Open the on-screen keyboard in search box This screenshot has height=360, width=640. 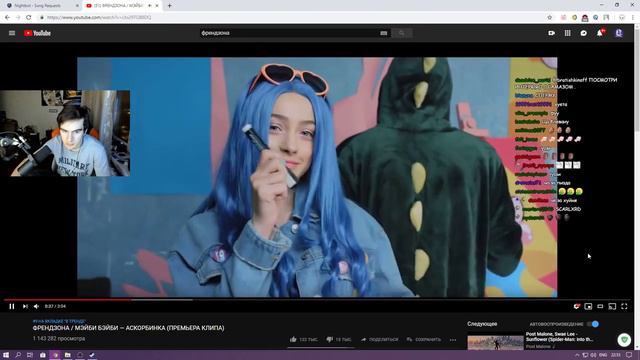[x=383, y=33]
